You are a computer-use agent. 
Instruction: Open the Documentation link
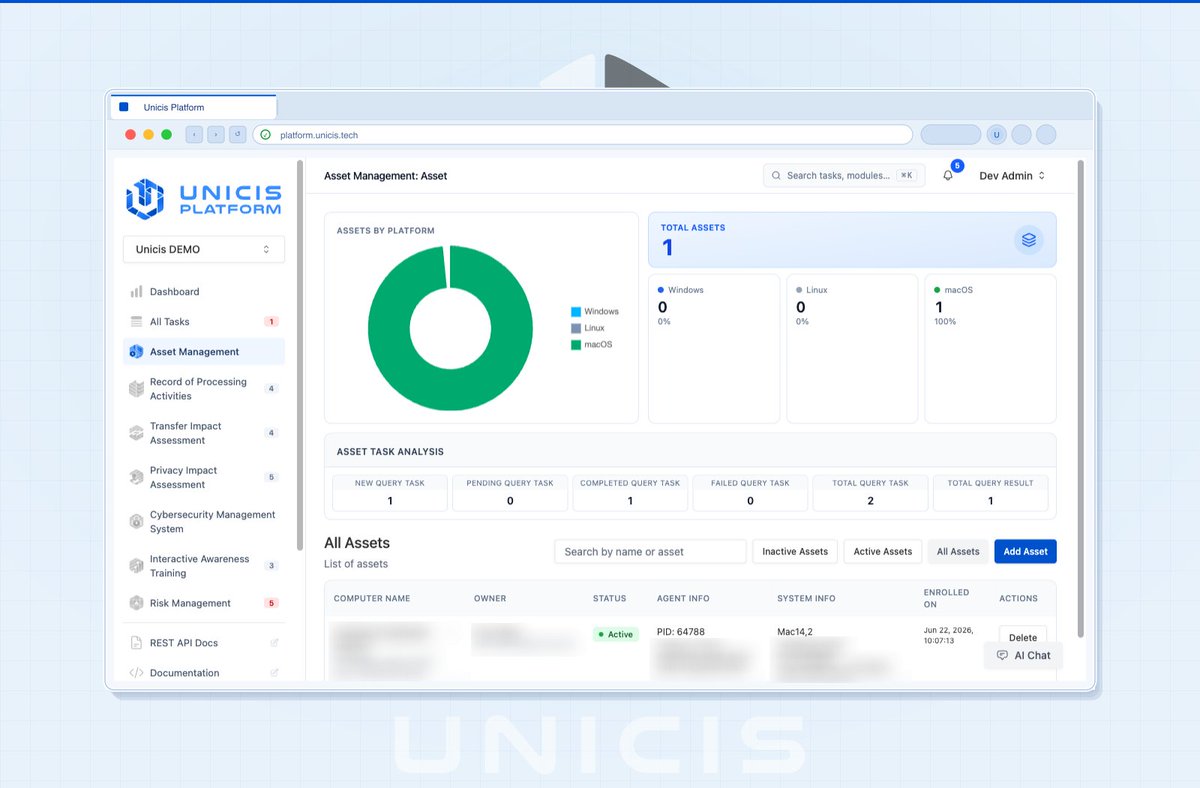click(204, 673)
